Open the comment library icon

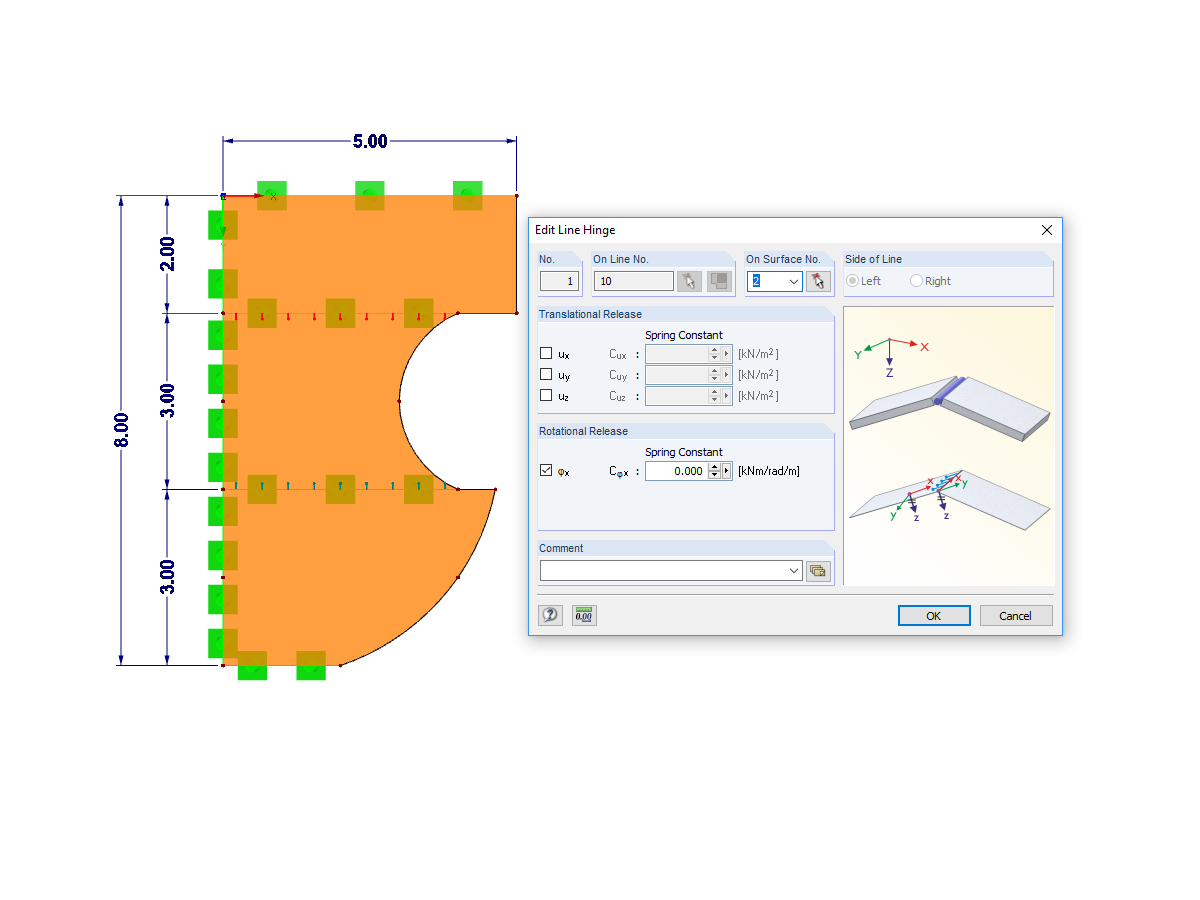[818, 571]
